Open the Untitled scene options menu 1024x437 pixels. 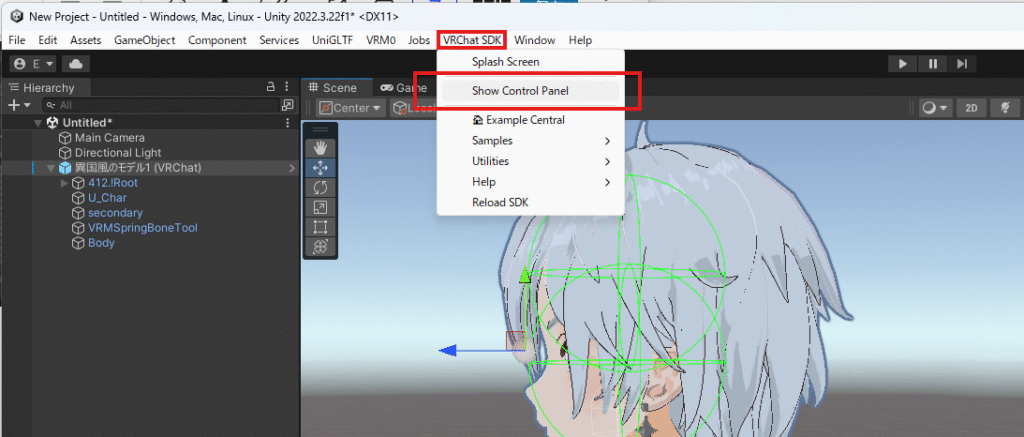pyautogui.click(x=288, y=123)
